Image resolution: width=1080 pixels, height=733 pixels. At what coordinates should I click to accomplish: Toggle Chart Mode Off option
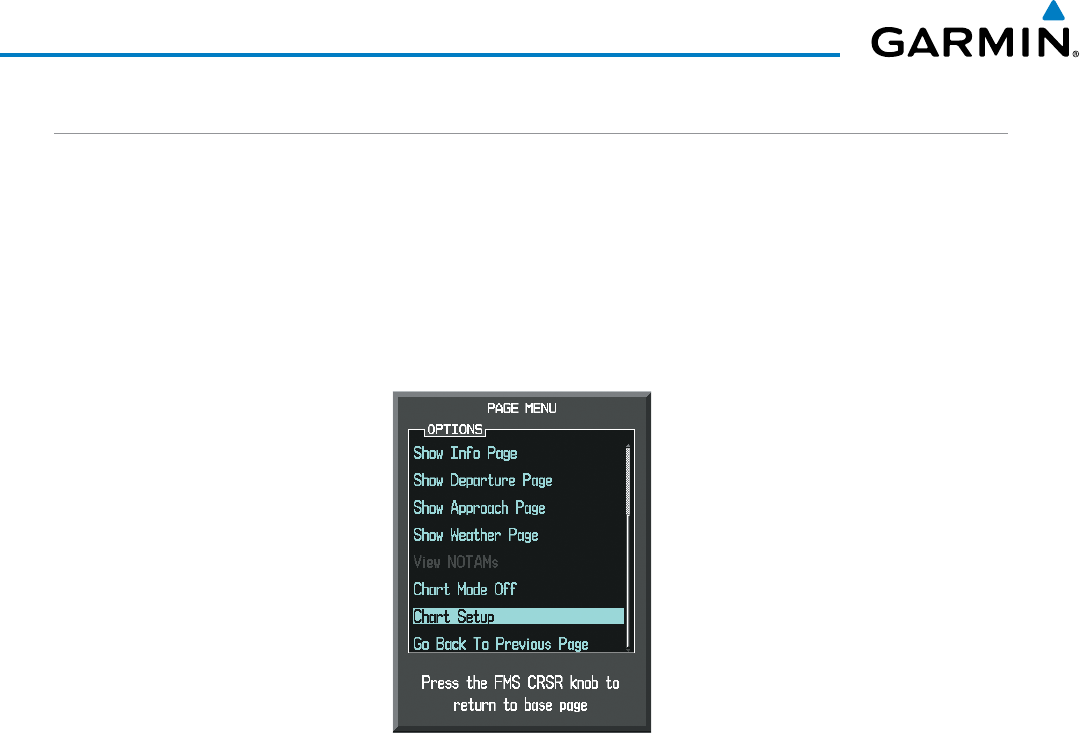(465, 589)
